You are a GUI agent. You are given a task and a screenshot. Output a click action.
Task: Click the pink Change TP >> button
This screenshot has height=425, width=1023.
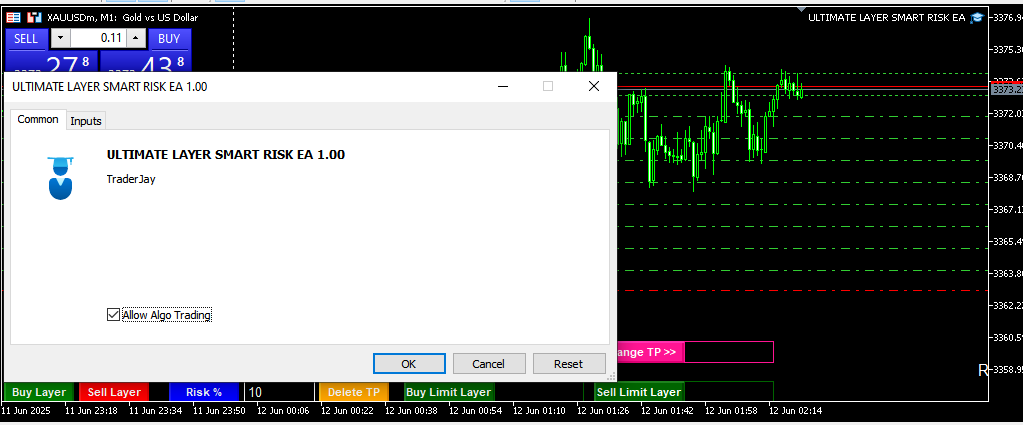click(650, 352)
